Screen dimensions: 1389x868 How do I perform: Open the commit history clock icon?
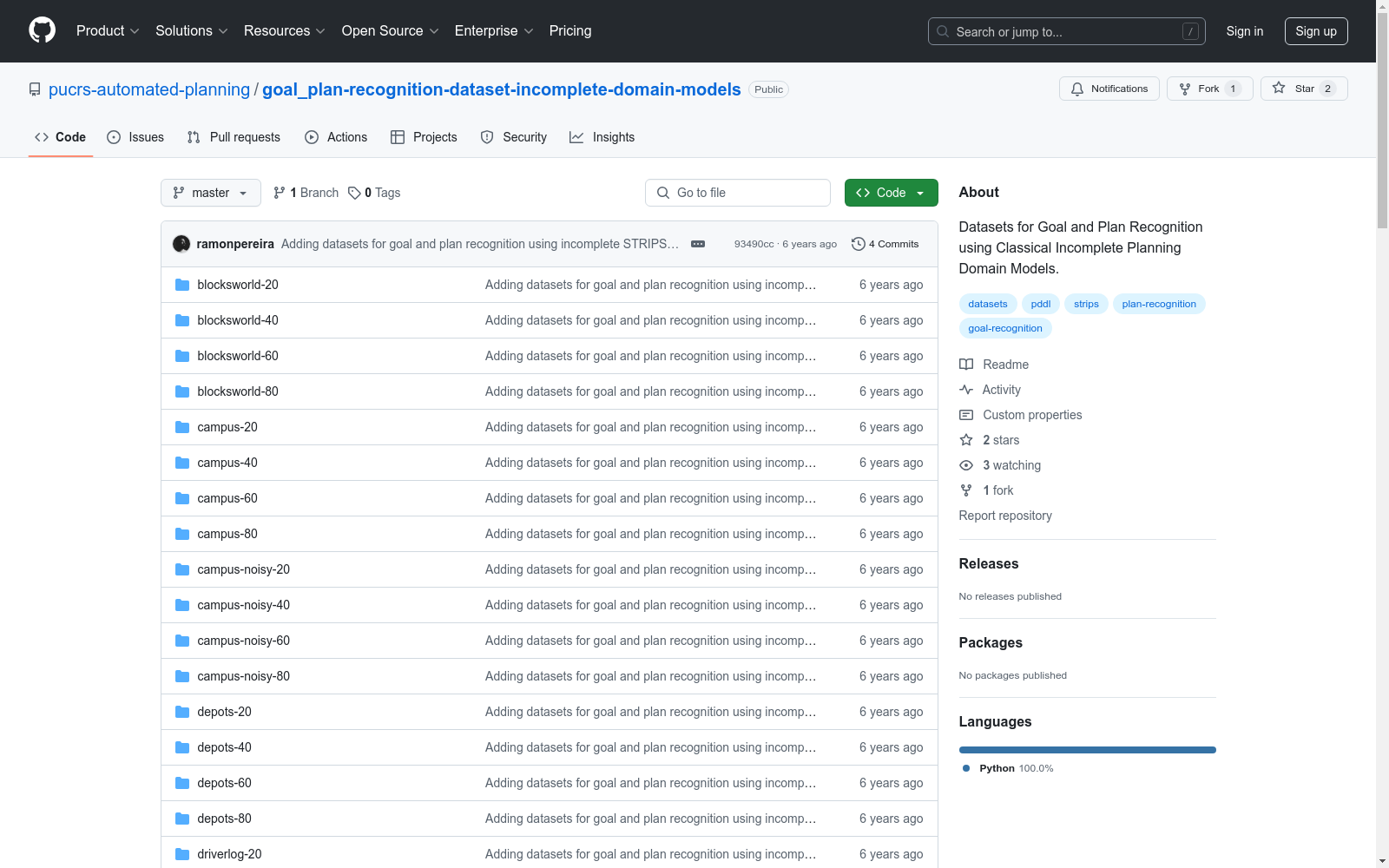tap(859, 244)
